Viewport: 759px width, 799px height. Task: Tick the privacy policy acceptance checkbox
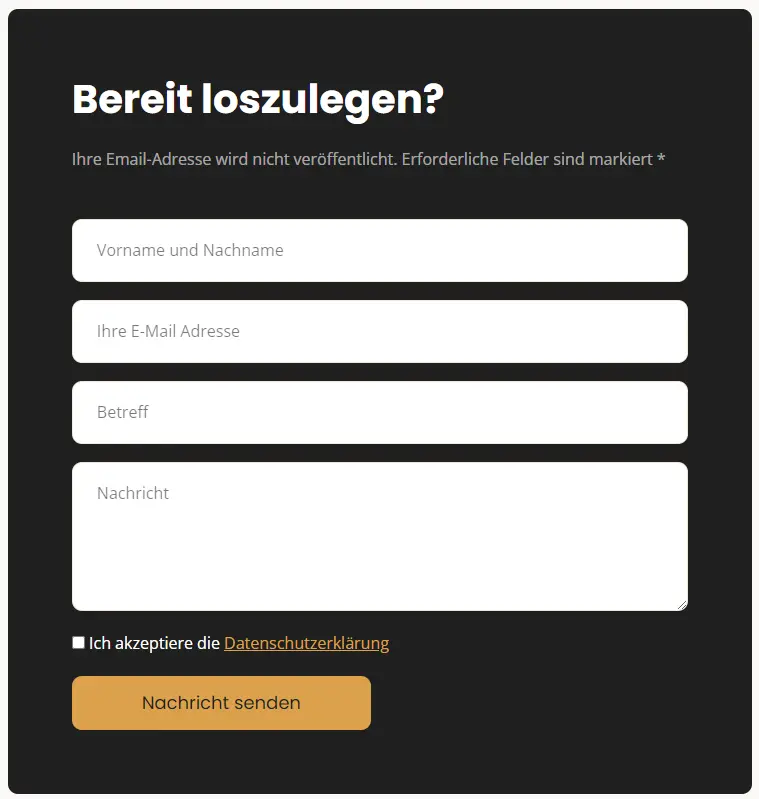click(x=78, y=643)
